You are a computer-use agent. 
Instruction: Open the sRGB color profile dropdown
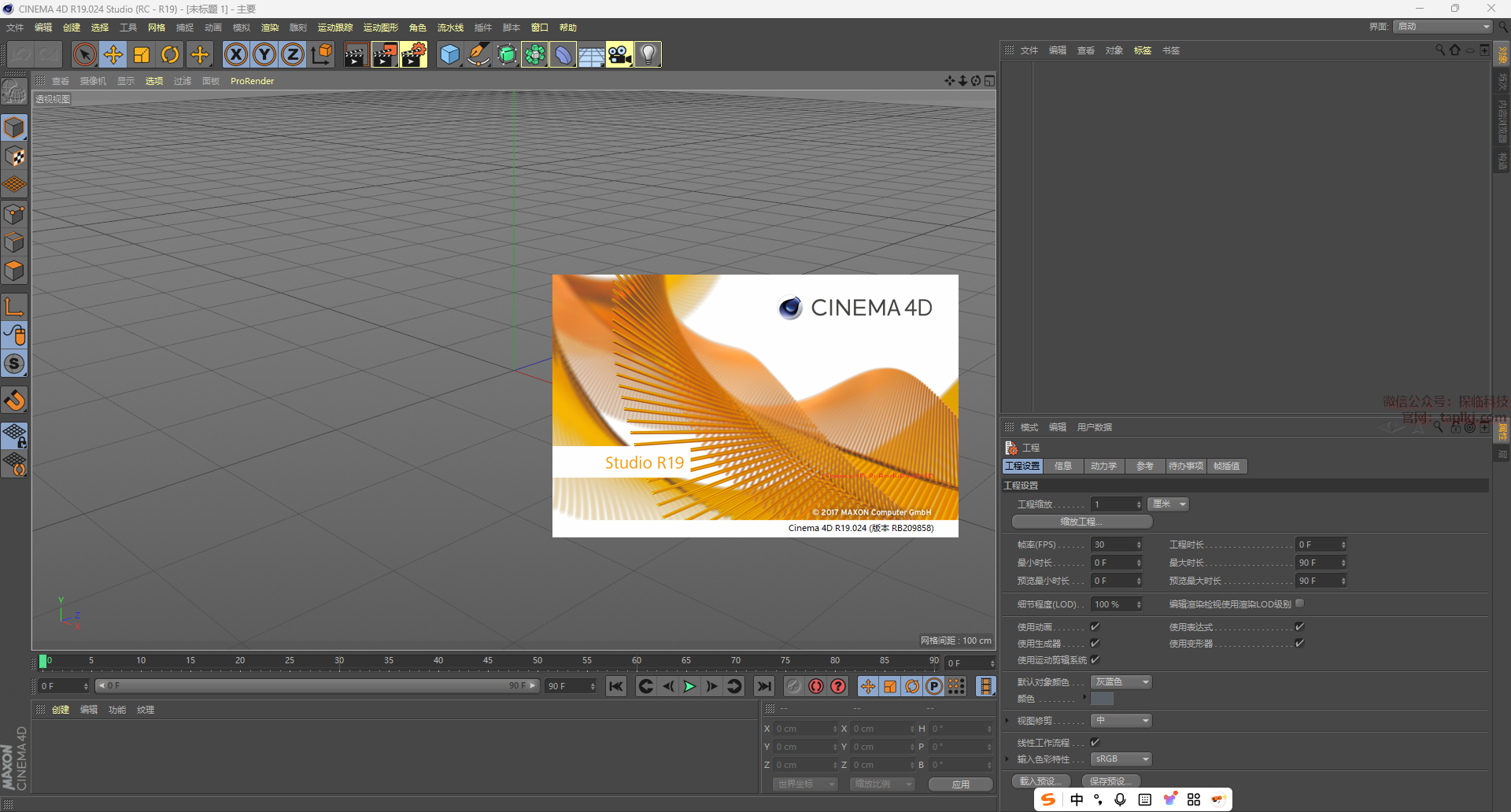click(1121, 759)
